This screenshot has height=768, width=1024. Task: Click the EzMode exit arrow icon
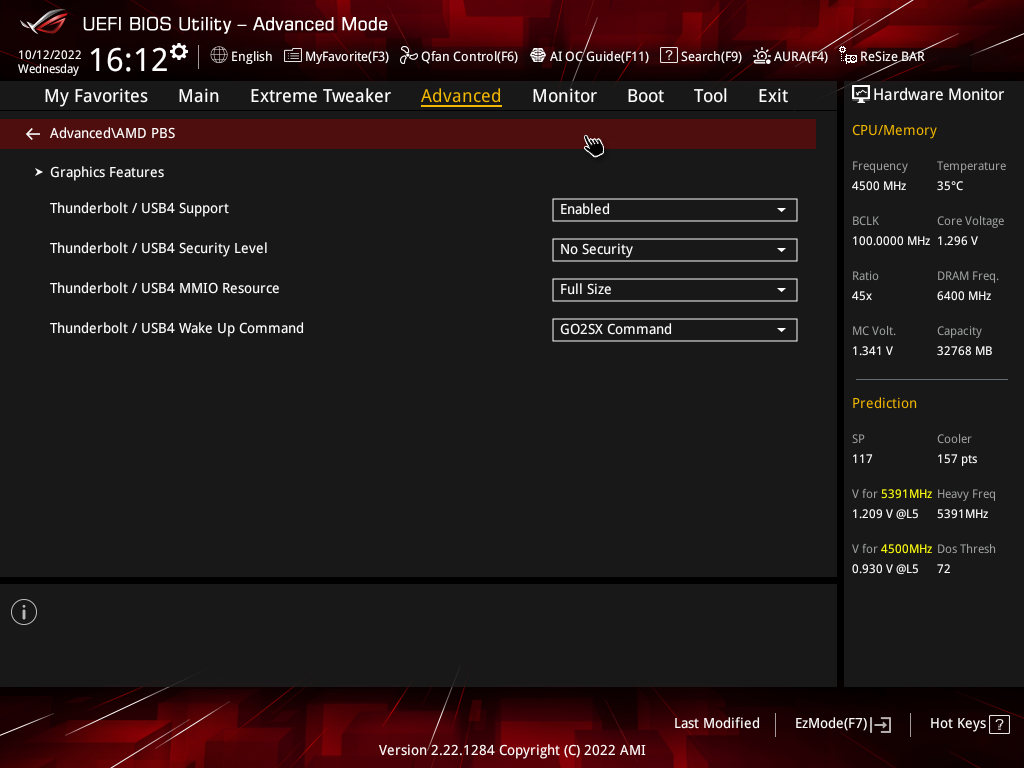pos(881,724)
